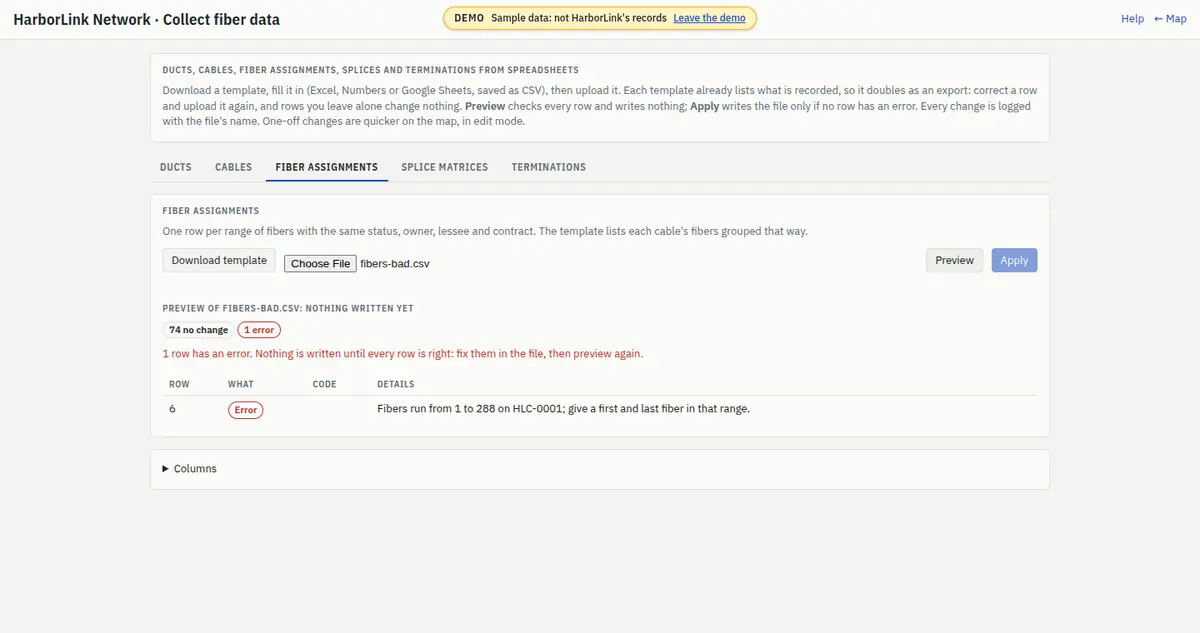Click the ROW column header
Screen dimensions: 1200x633
[x=179, y=384]
